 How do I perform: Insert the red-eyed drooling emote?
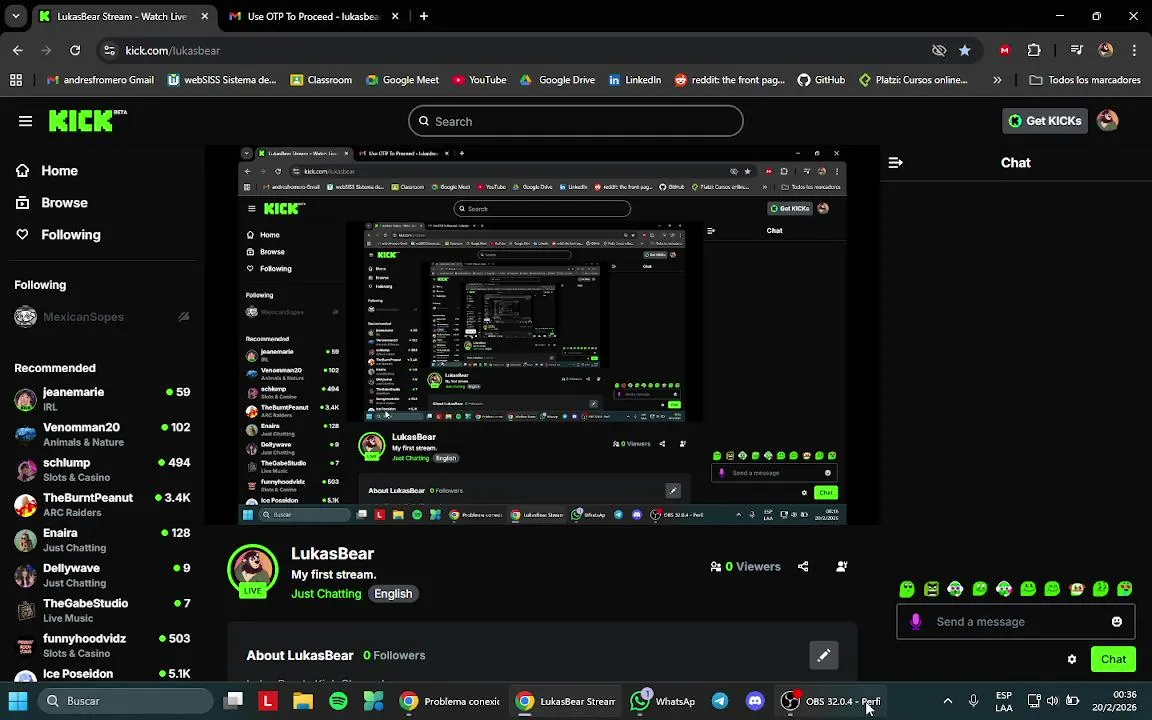click(1125, 588)
